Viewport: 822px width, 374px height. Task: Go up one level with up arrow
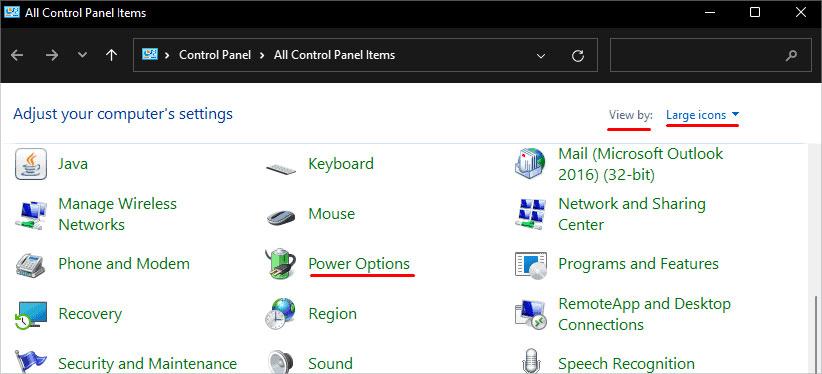tap(111, 55)
